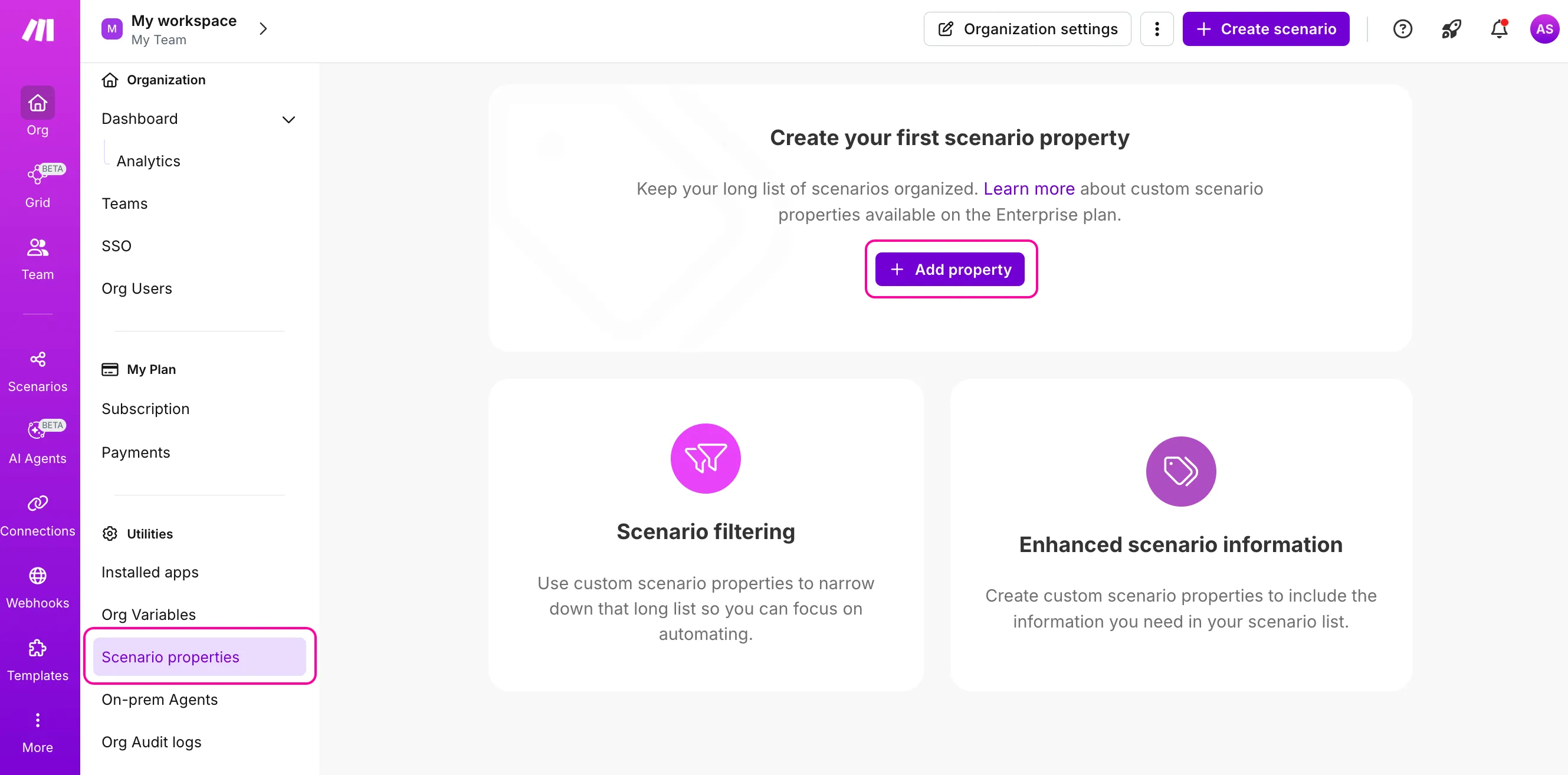Image resolution: width=1568 pixels, height=775 pixels.
Task: Open the three-dot menu beside Organization settings
Action: coord(1156,29)
